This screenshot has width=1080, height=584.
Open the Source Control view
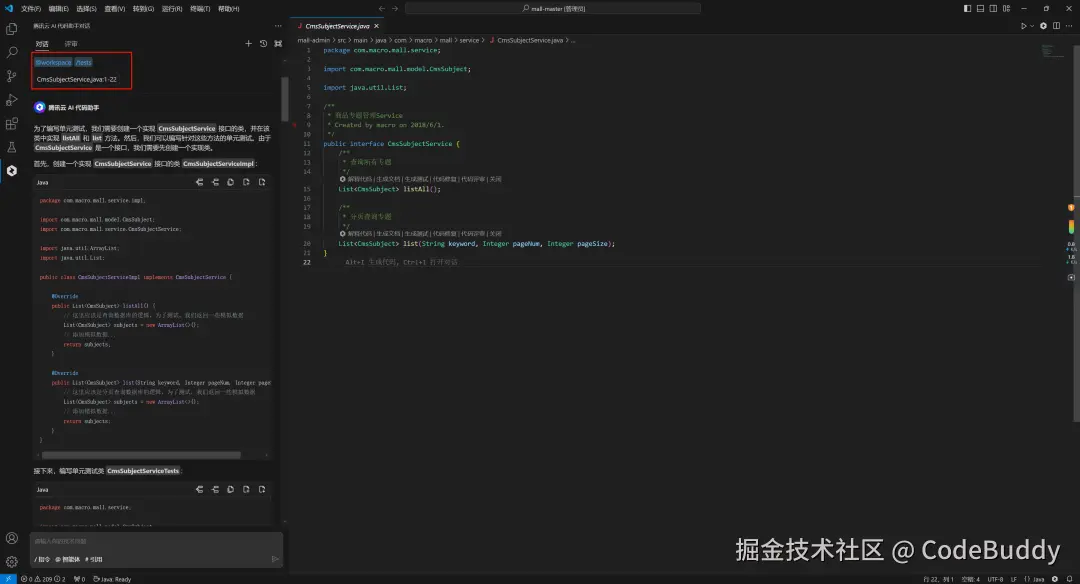tap(11, 76)
